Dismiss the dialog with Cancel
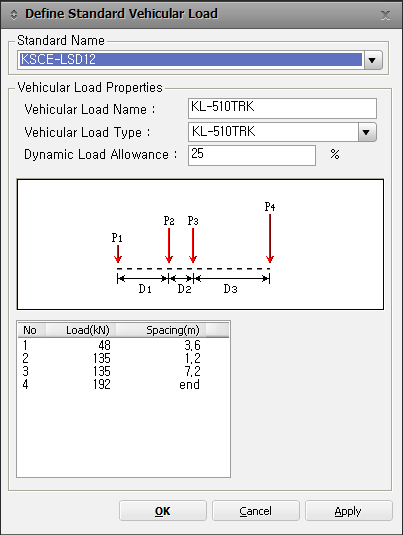The height and width of the screenshot is (535, 403). (256, 511)
